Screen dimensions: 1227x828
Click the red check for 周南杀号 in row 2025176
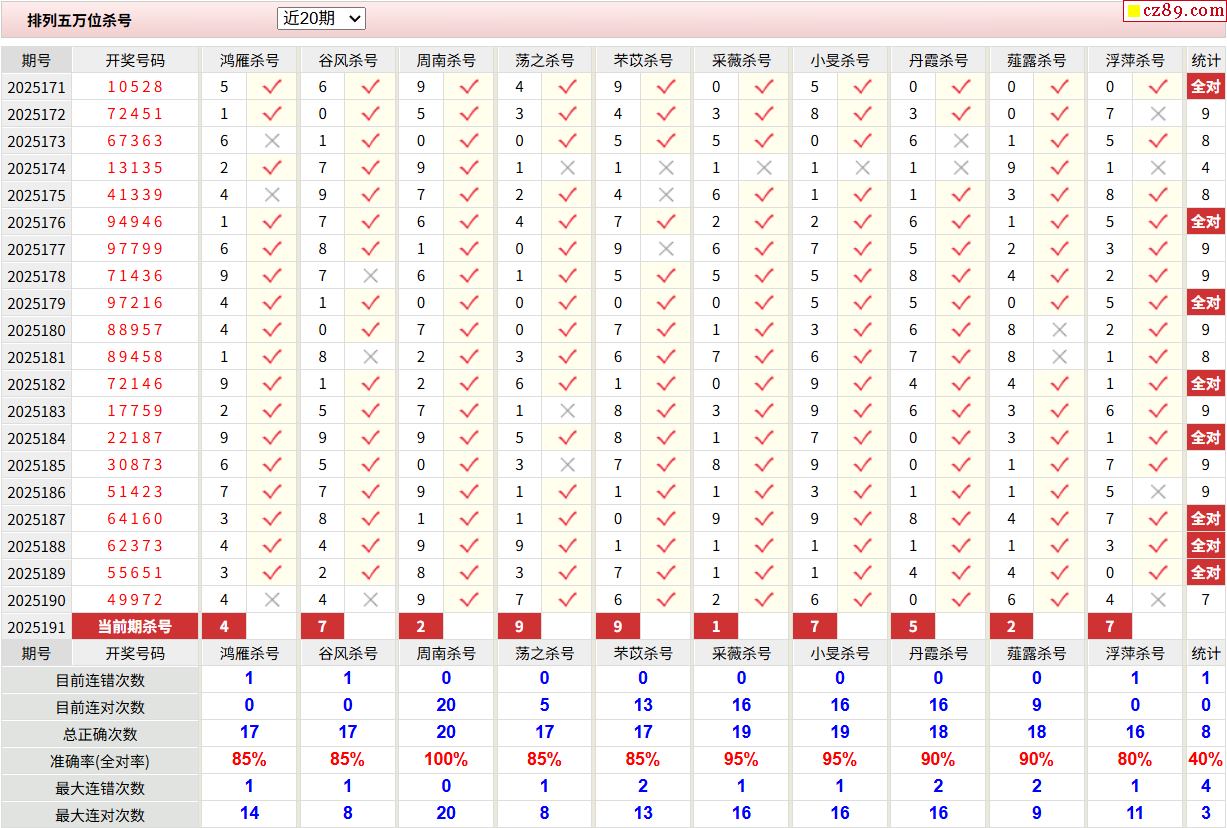click(469, 222)
